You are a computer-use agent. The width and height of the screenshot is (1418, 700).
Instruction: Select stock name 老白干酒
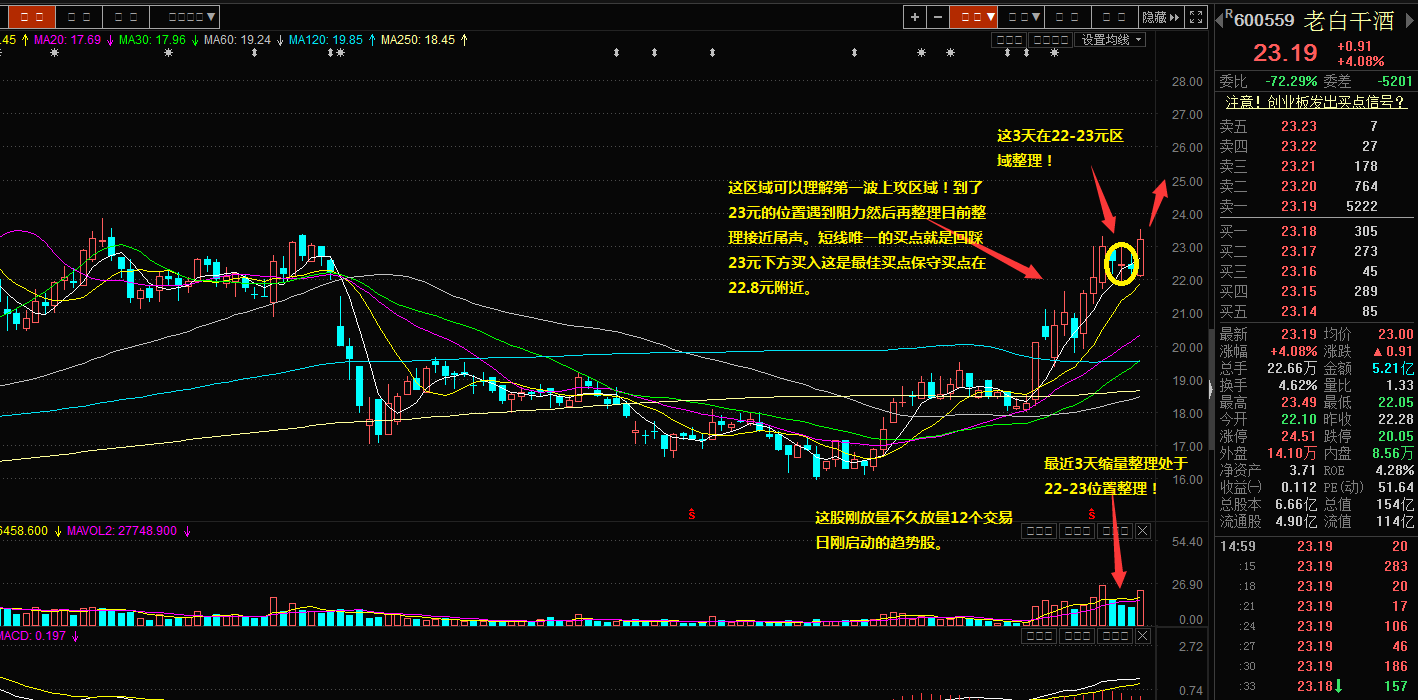tap(1347, 20)
